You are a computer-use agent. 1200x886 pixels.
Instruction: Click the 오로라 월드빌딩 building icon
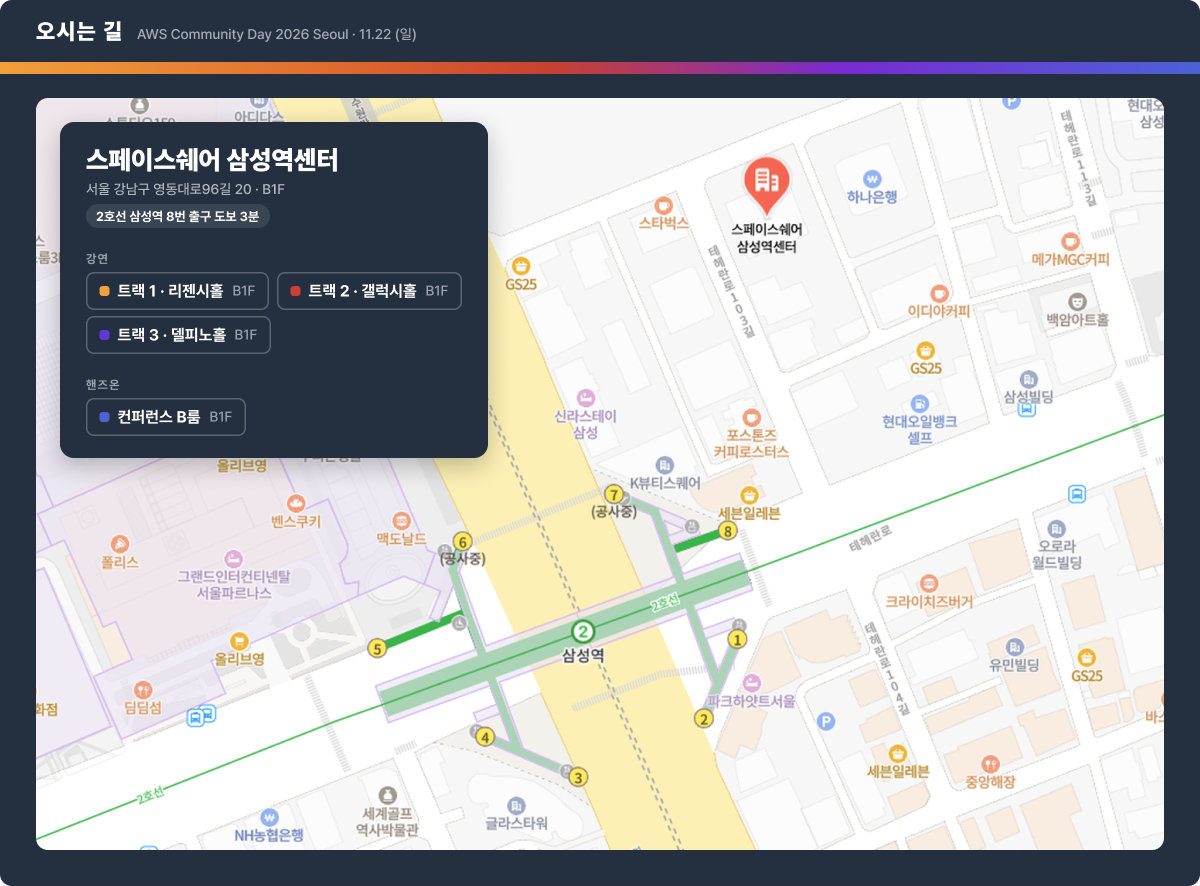(x=1056, y=528)
